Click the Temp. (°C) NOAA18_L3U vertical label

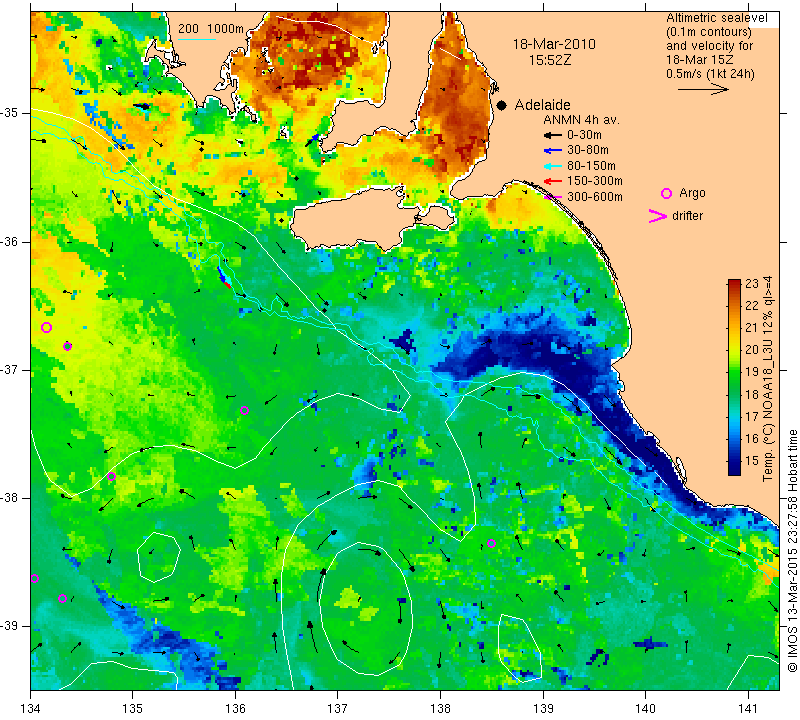768,379
